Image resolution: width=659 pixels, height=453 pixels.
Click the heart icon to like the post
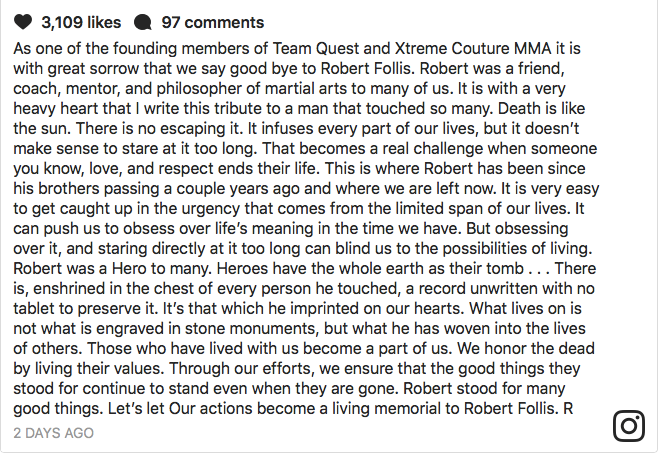coord(22,22)
